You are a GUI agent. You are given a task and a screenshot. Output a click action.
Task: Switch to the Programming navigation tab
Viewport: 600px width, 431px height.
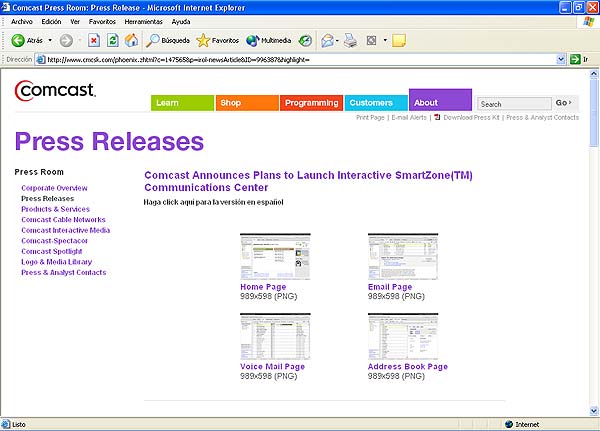point(311,103)
